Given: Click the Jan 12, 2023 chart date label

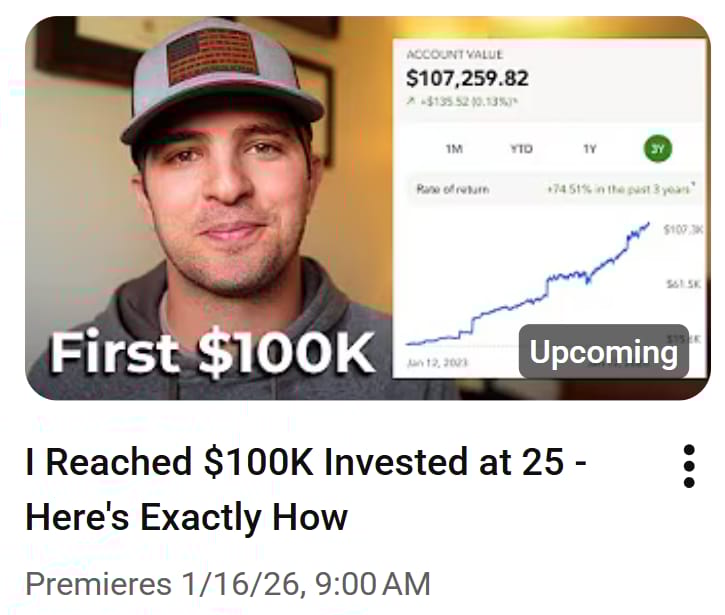Looking at the screenshot, I should 437,363.
